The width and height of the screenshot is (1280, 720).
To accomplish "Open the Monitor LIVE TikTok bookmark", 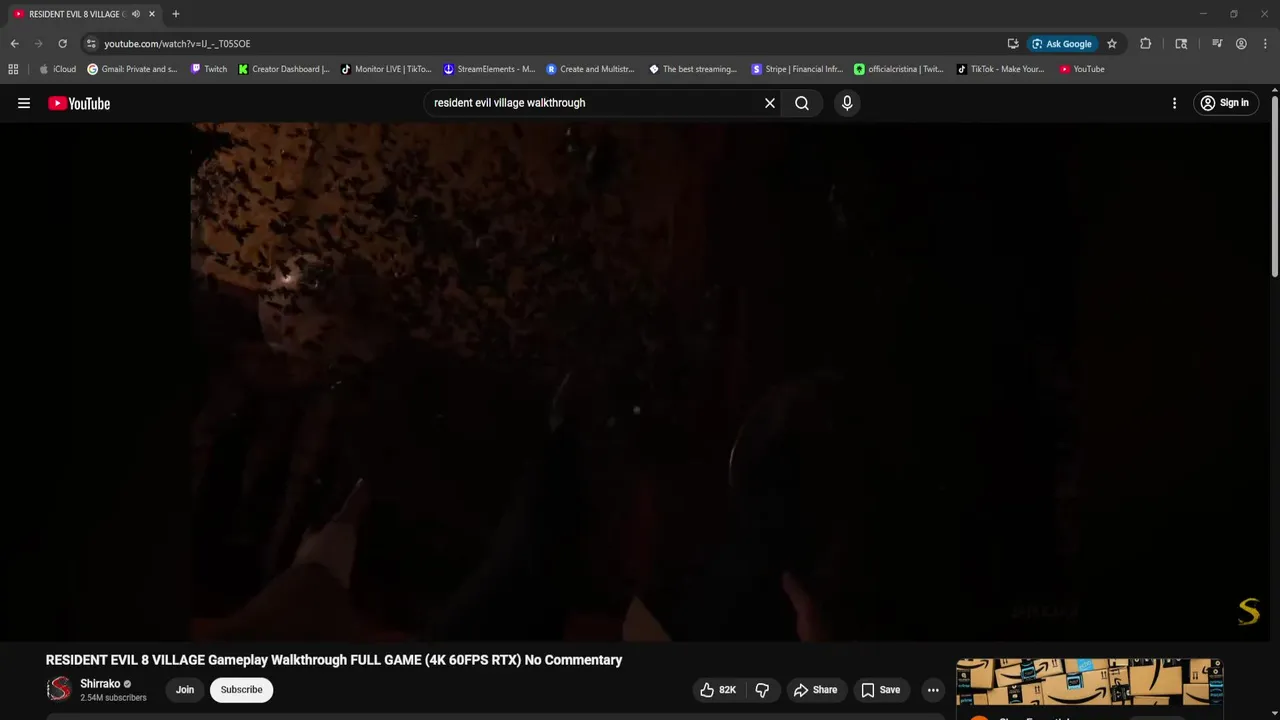I will click(386, 69).
